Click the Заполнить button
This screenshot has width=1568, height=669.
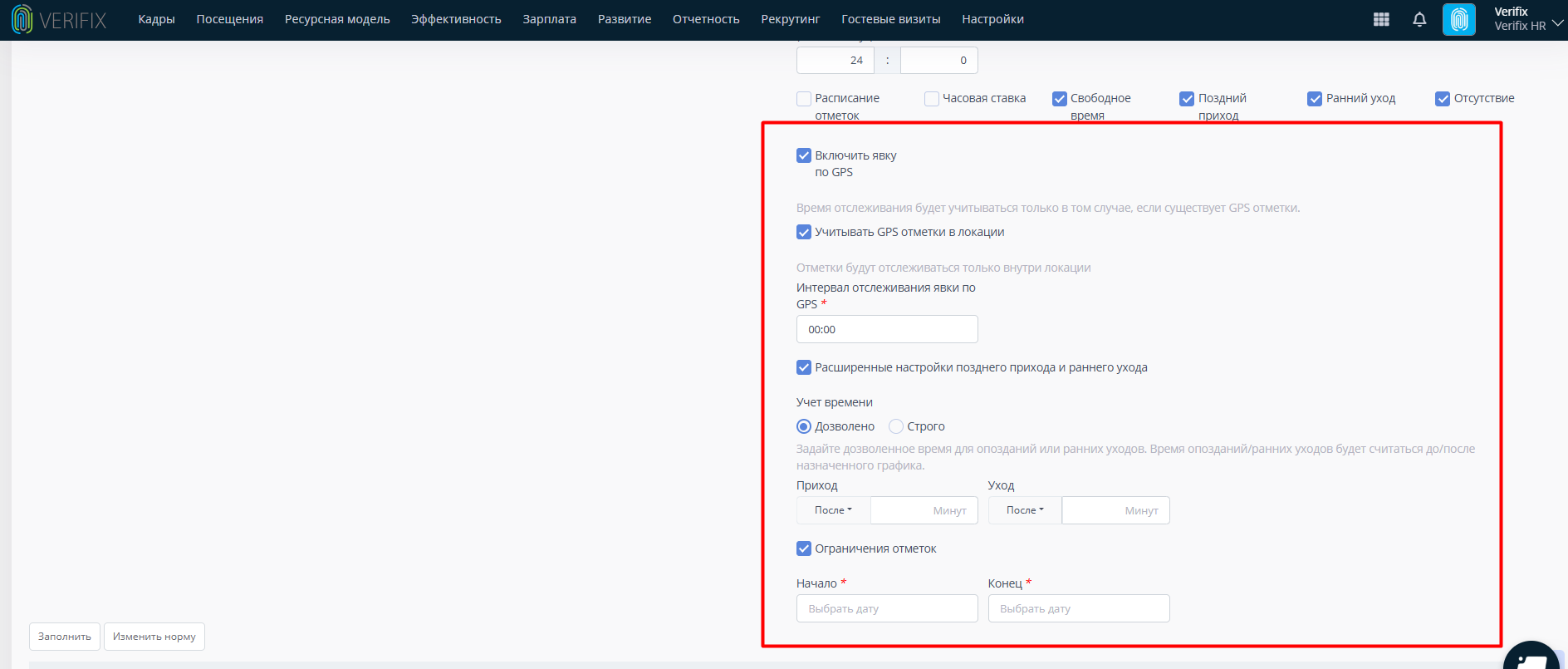(65, 637)
